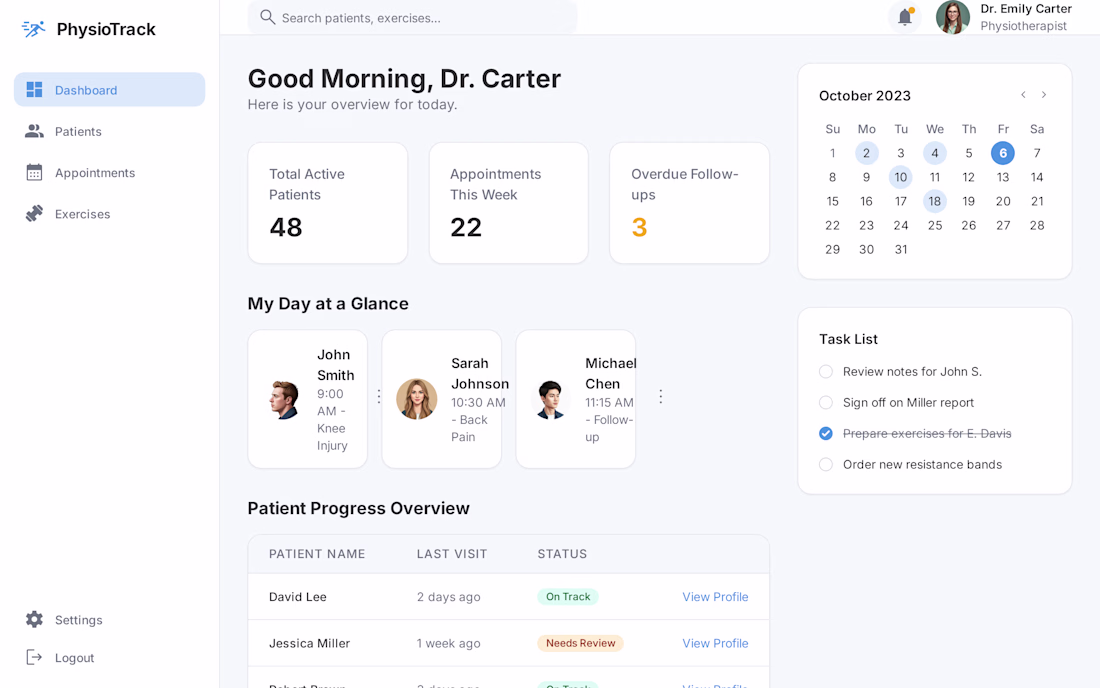Open the Appointments This Week card
1100x688 pixels.
click(x=509, y=203)
